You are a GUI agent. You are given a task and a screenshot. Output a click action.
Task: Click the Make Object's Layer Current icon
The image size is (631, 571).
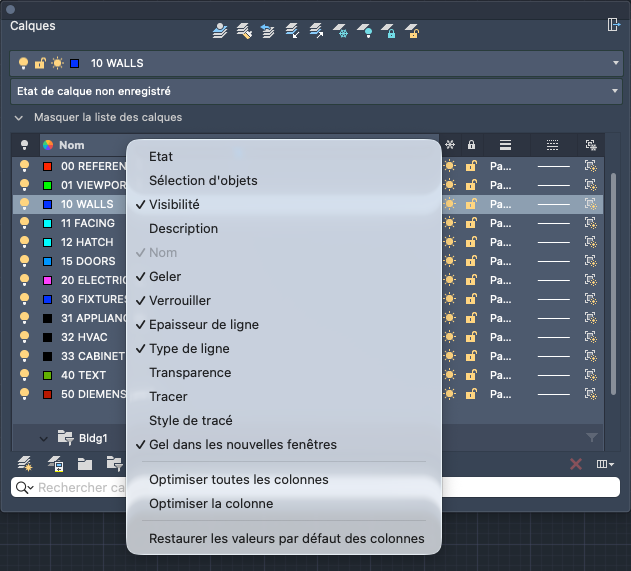pos(220,31)
